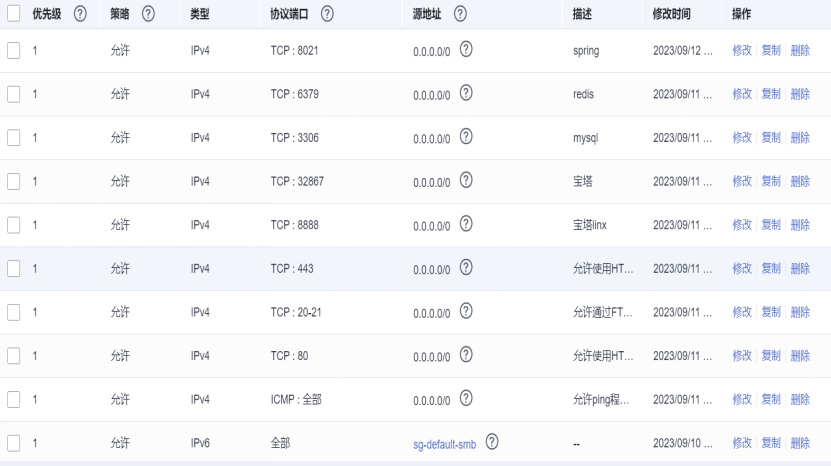
Task: Click 删除 for the TCP : 6379 redis rule
Action: tap(800, 94)
